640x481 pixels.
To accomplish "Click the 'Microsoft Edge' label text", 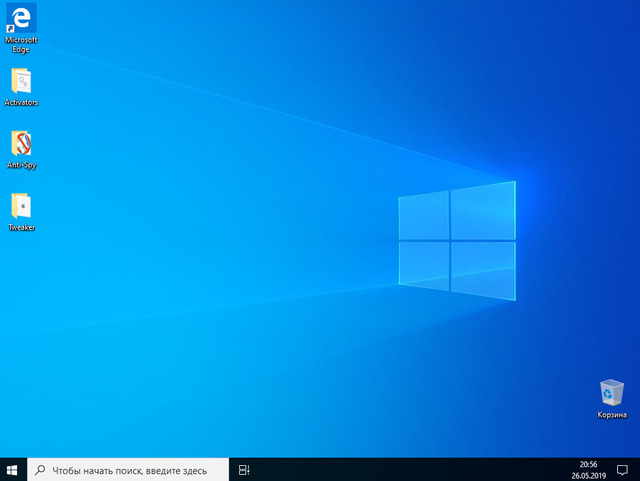I will point(21,44).
